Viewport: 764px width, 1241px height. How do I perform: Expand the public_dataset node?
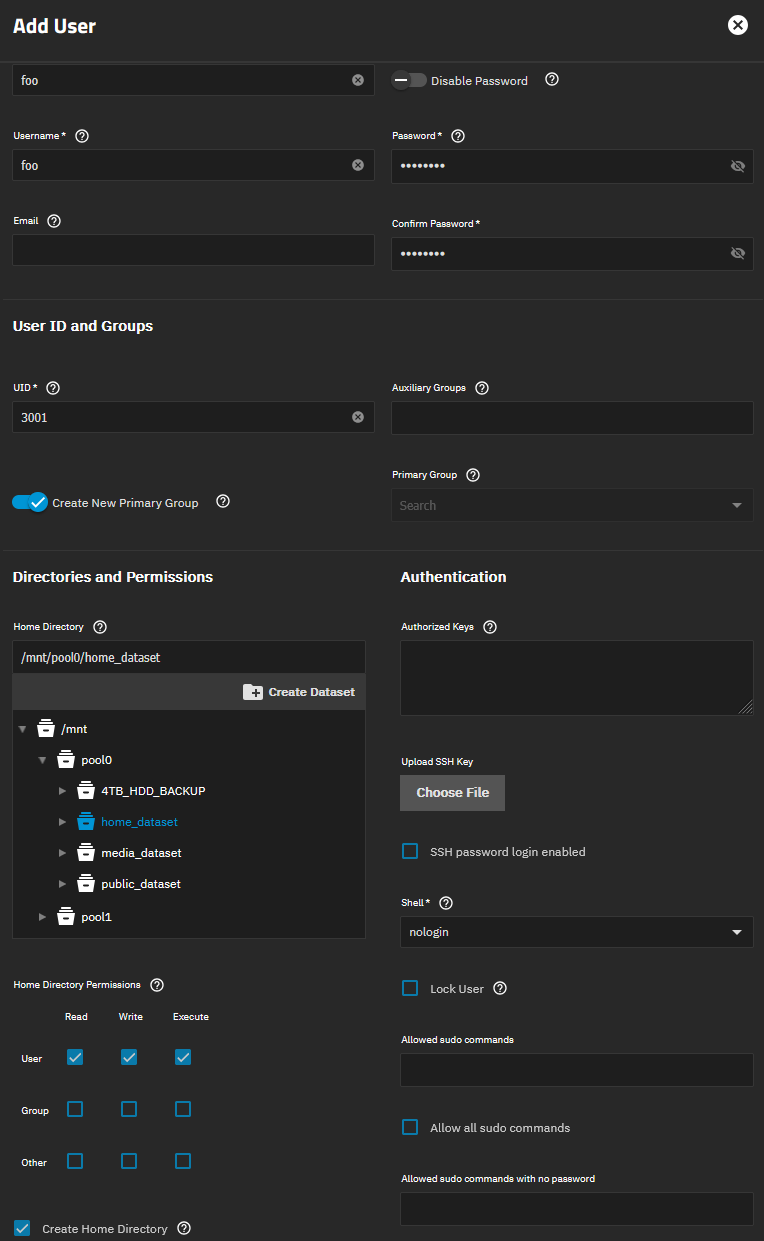(x=62, y=884)
